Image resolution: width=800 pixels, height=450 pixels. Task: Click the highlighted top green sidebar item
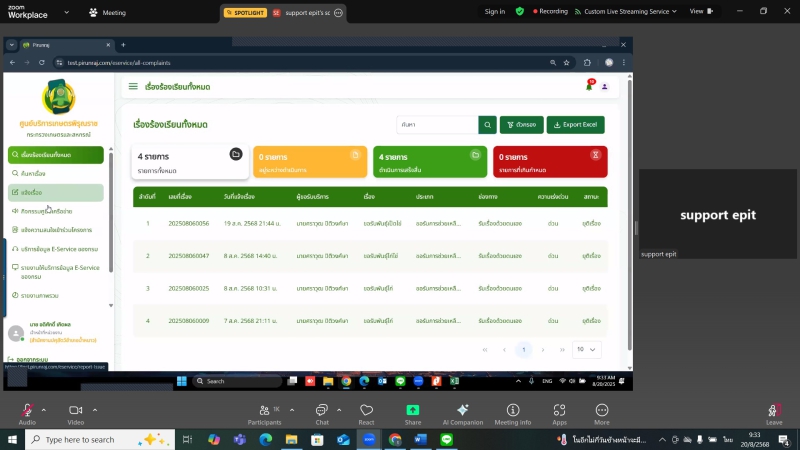coord(56,155)
